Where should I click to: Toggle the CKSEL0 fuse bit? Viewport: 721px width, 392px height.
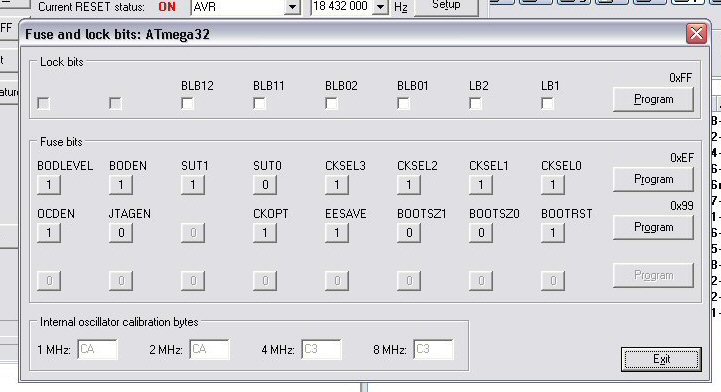(x=553, y=185)
